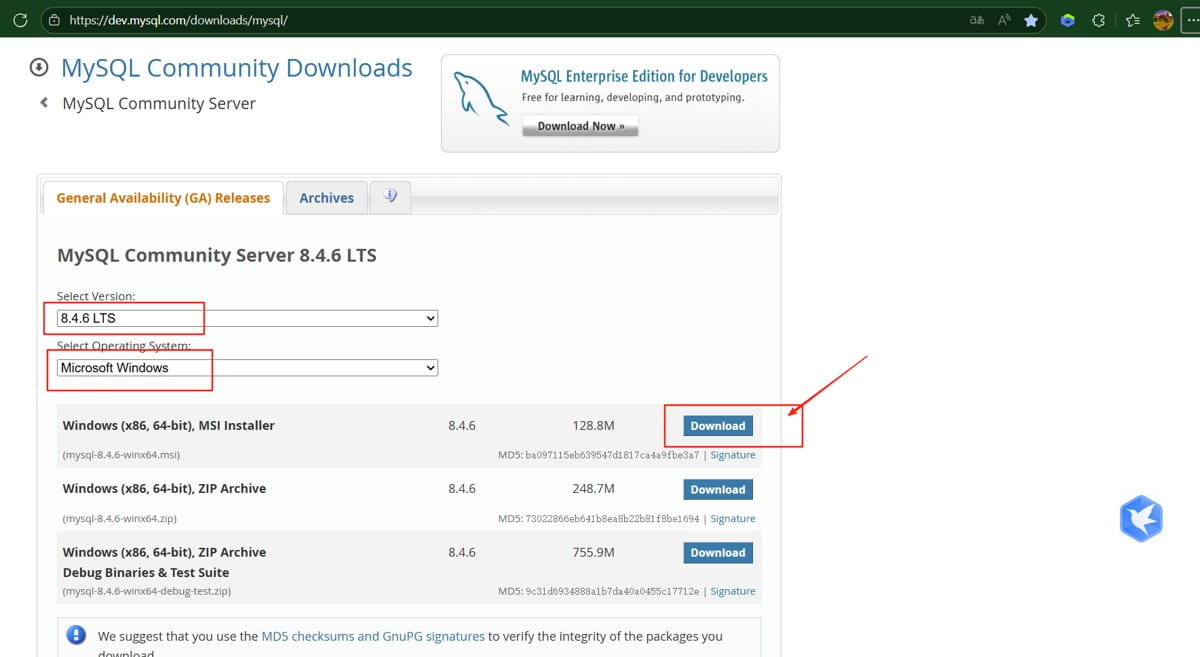The width and height of the screenshot is (1200, 657).
Task: Open the browser profile avatar
Action: pyautogui.click(x=1163, y=19)
